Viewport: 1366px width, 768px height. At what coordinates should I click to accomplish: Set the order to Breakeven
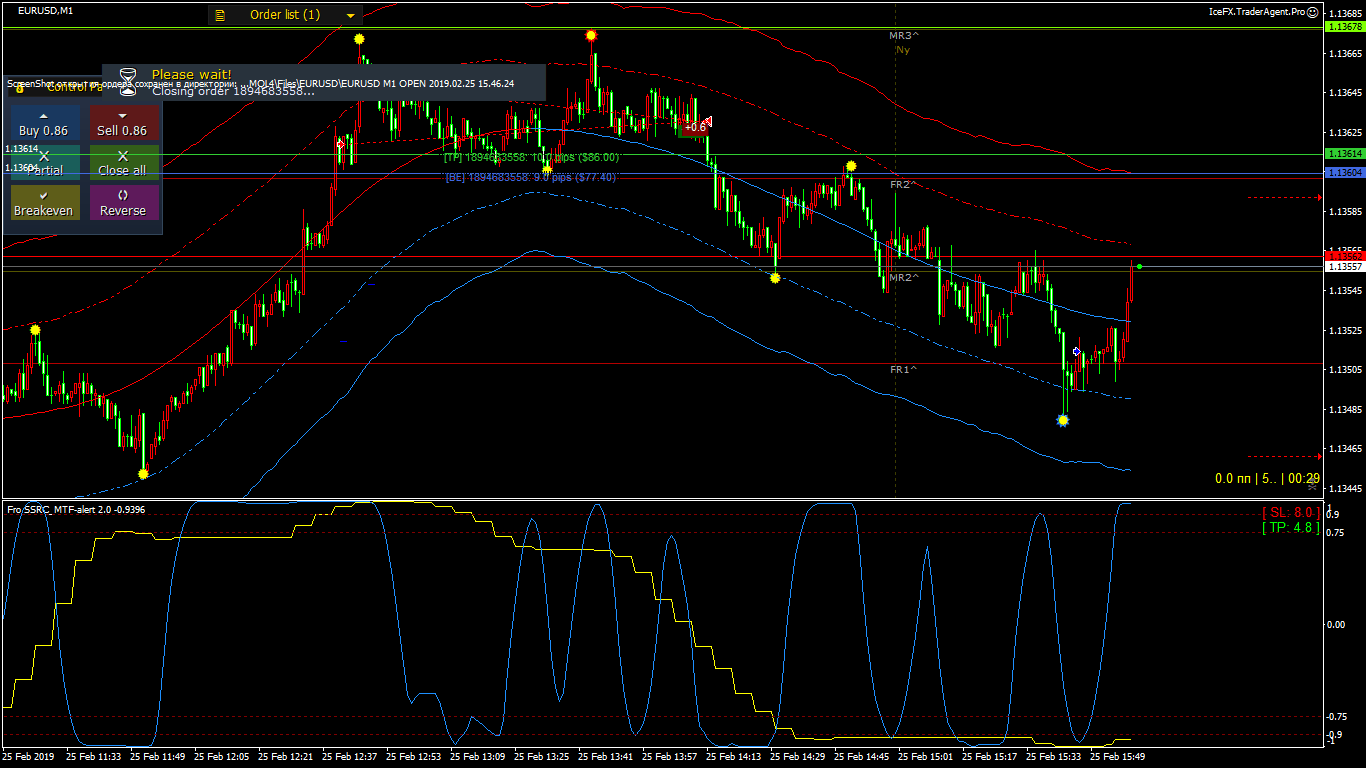click(43, 204)
